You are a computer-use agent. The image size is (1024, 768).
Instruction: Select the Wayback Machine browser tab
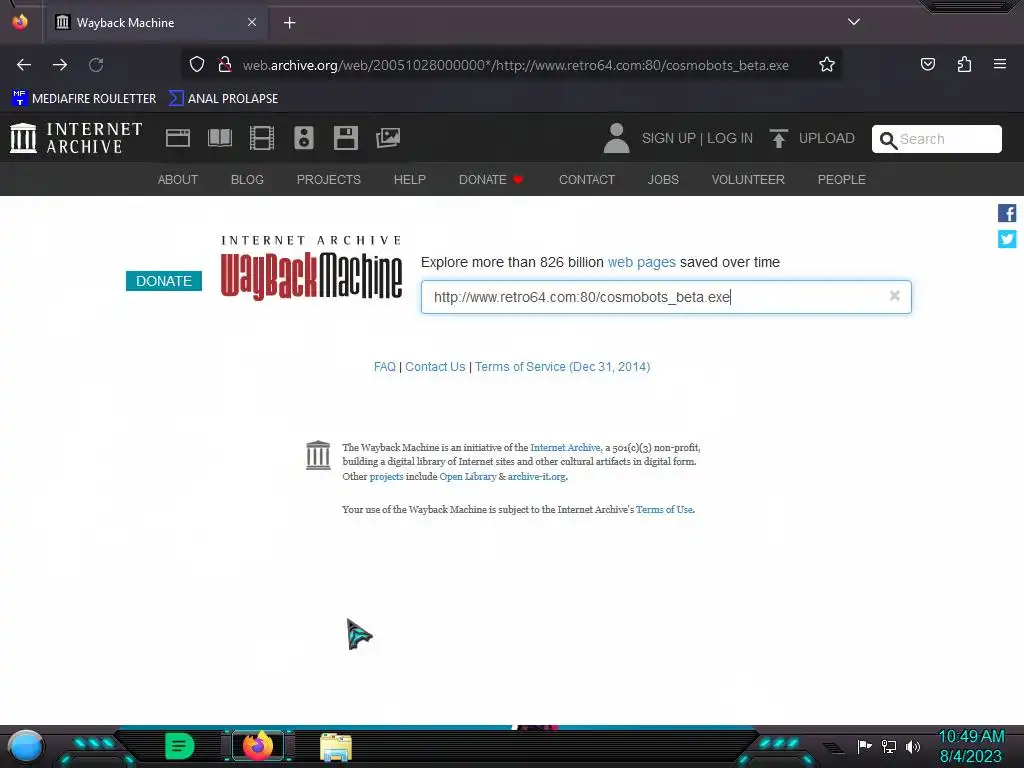[x=157, y=22]
